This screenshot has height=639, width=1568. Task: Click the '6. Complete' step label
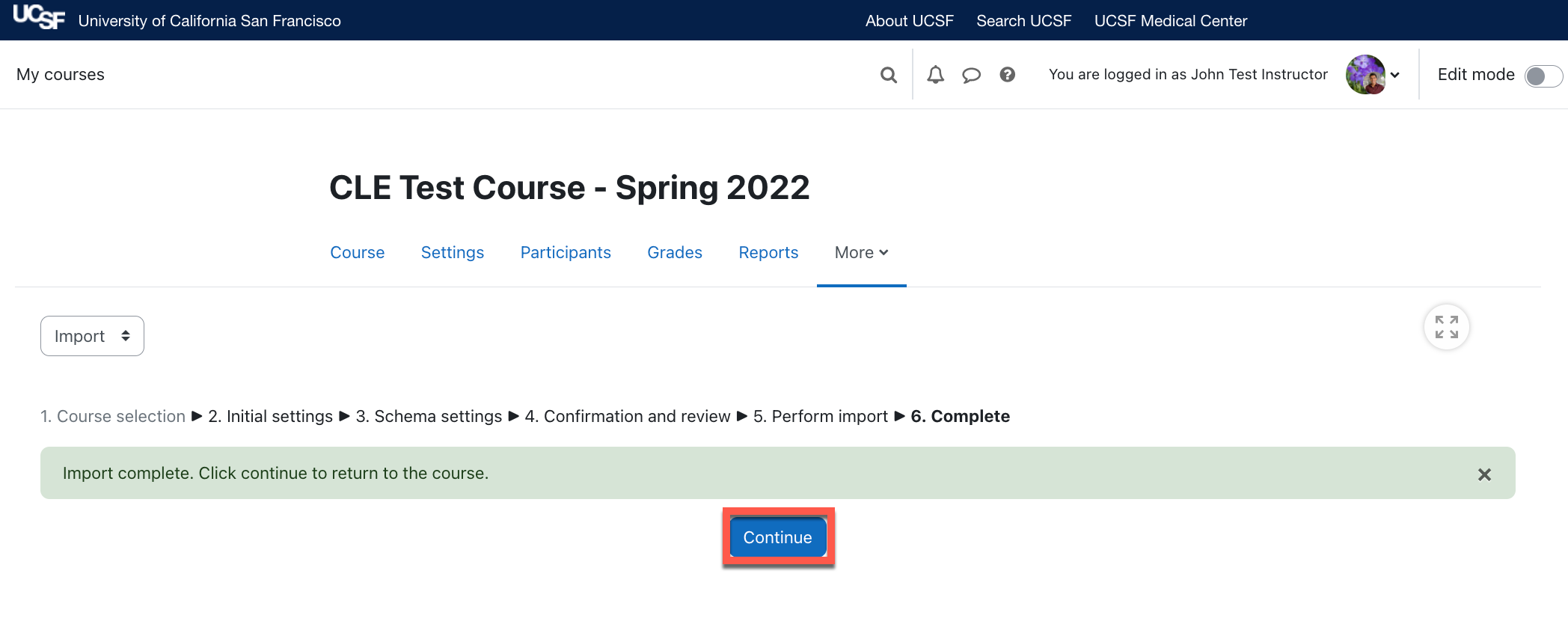pos(961,416)
